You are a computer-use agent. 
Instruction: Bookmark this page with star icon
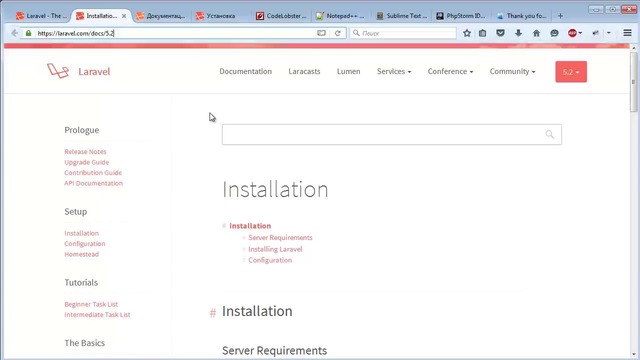(467, 33)
